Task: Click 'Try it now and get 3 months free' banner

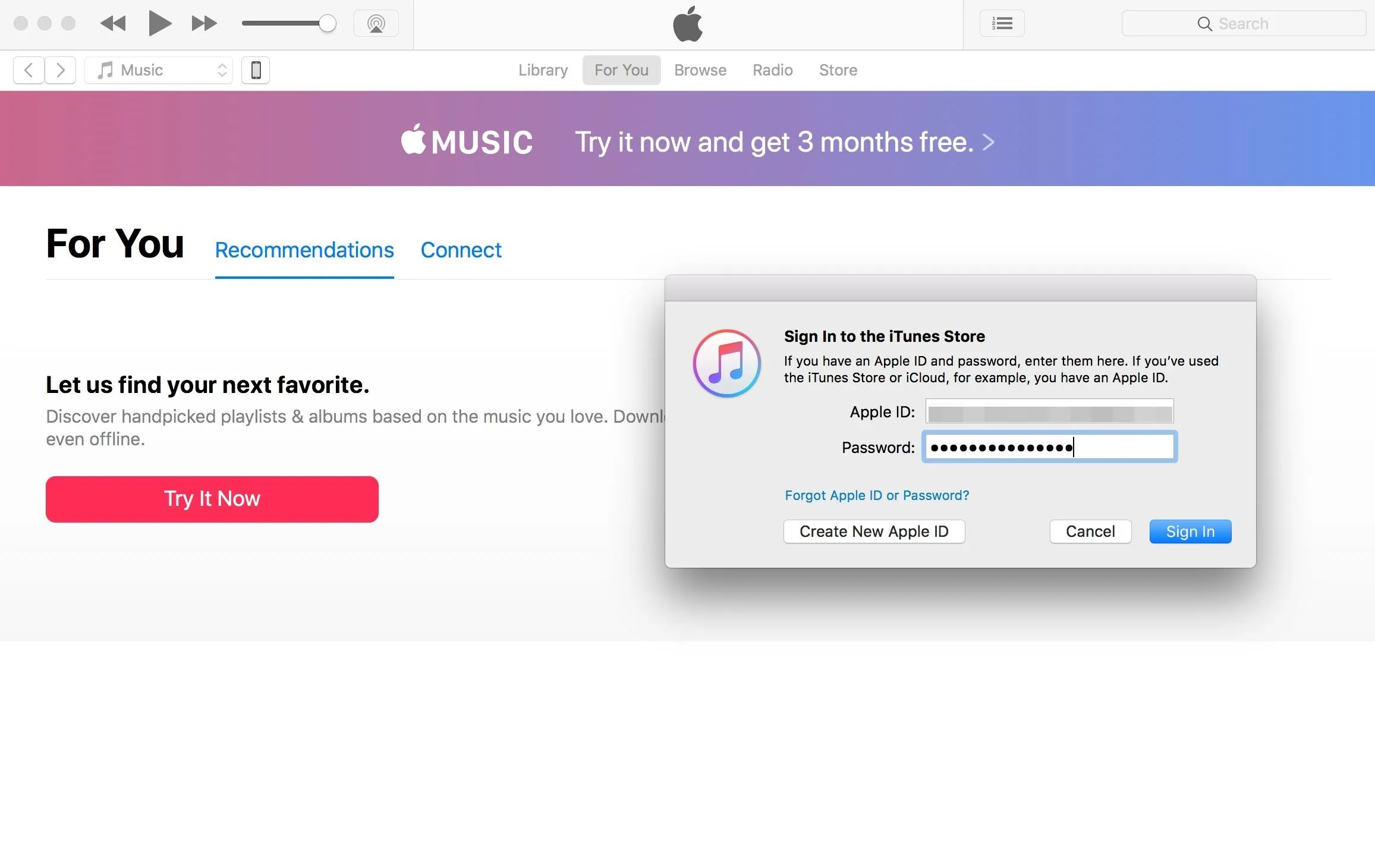Action: pos(774,142)
